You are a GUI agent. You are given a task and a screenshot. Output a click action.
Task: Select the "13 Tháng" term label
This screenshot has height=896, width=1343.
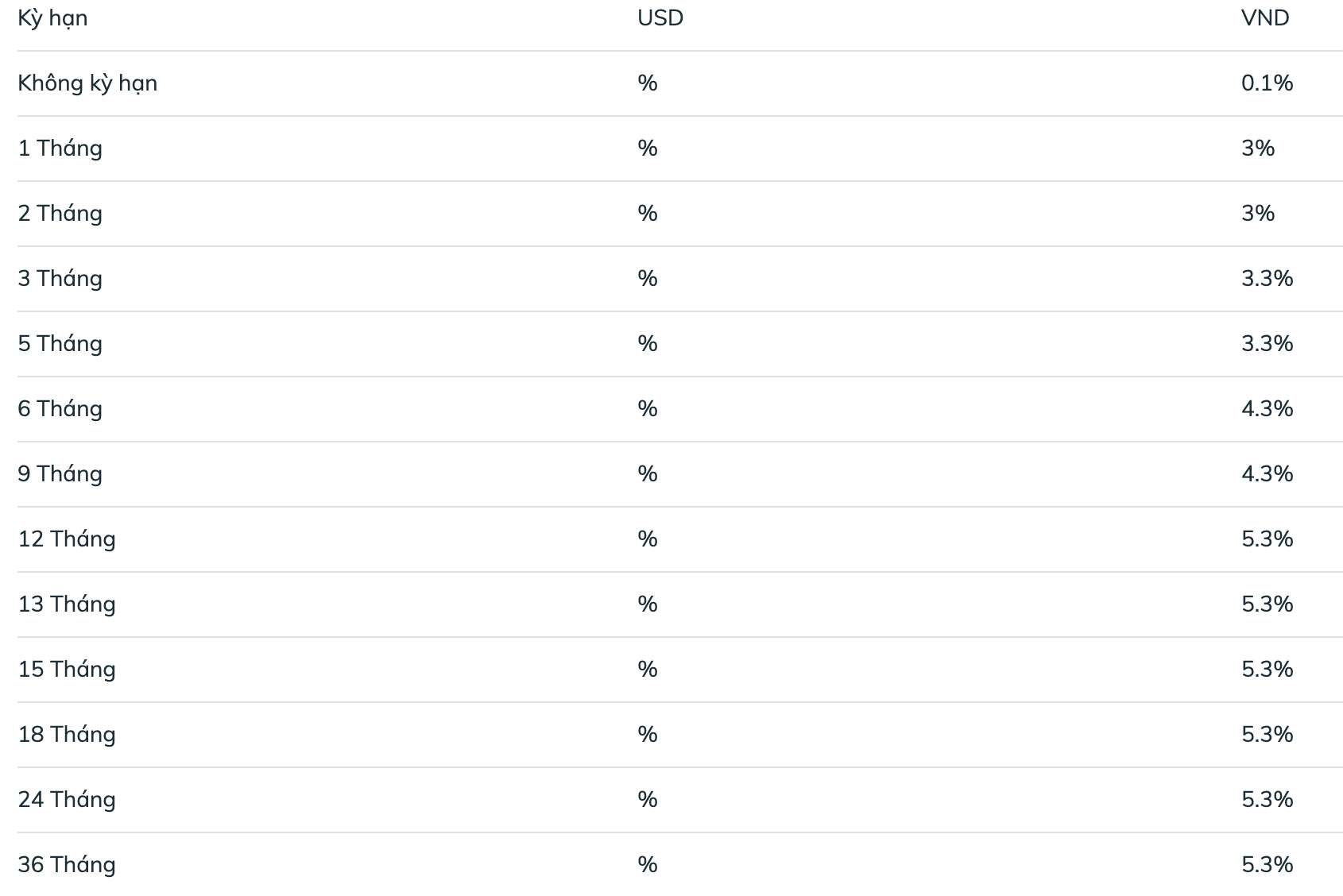67,604
